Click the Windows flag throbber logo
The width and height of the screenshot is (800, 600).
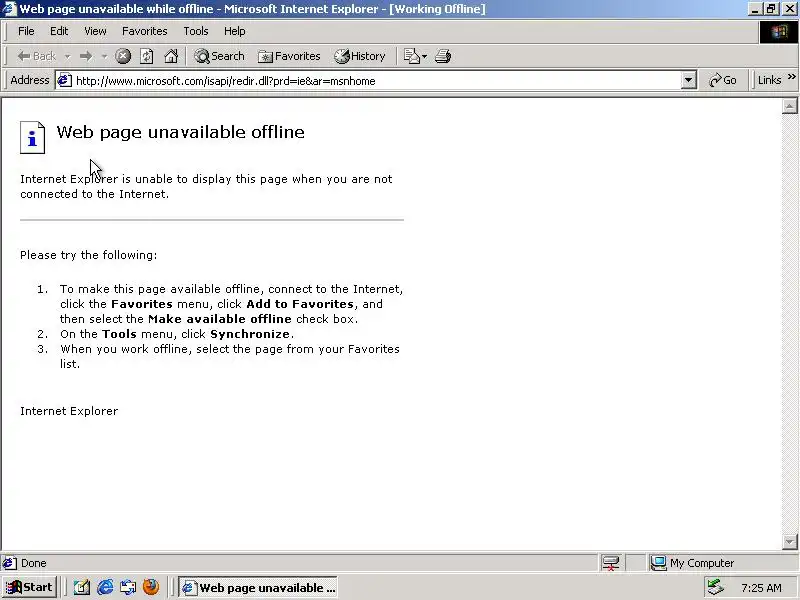pos(779,32)
